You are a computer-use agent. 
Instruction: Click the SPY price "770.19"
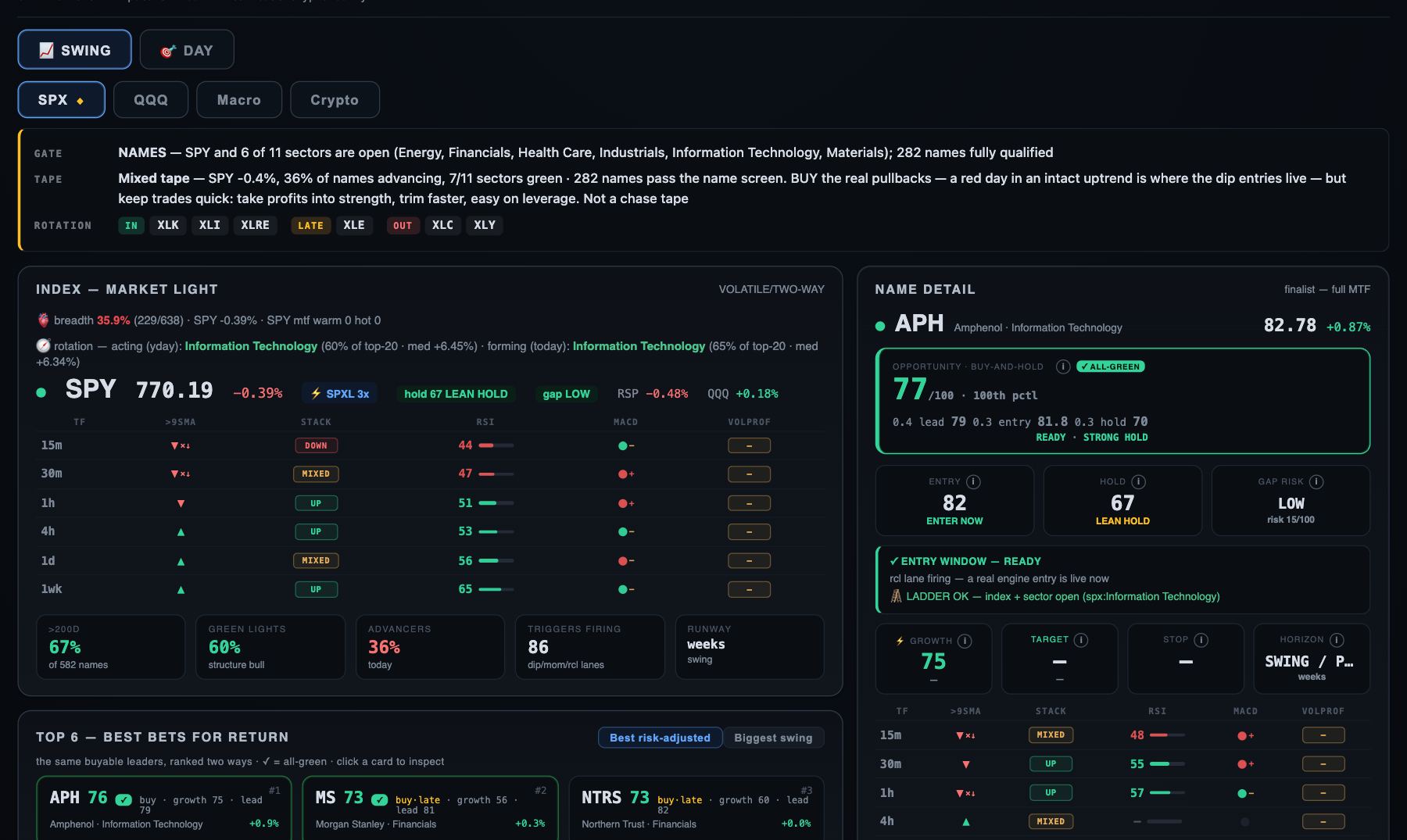[x=174, y=391]
